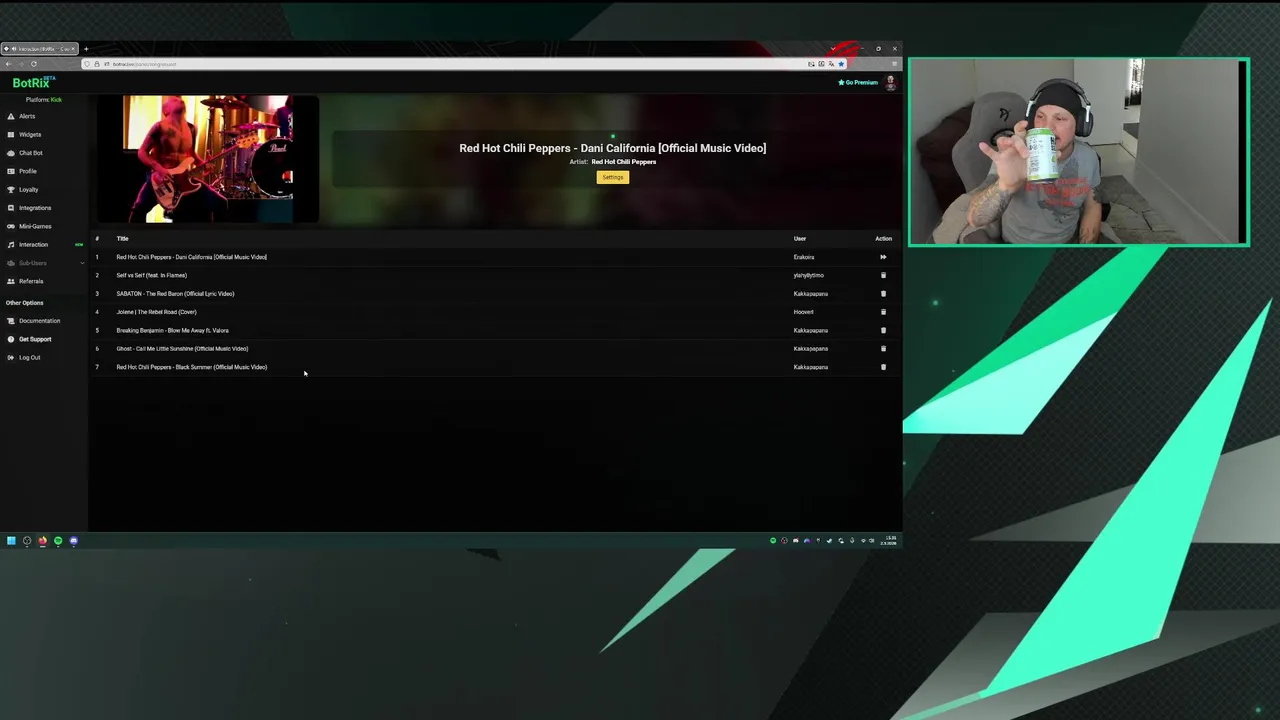Open Firefox from the taskbar
Image resolution: width=1280 pixels, height=720 pixels.
point(42,541)
